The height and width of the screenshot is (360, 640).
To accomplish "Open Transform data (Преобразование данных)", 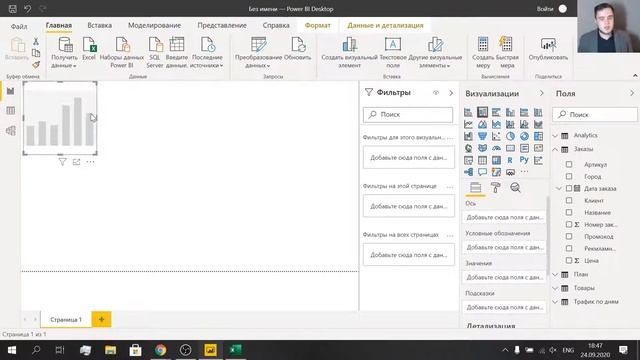I will [x=258, y=52].
